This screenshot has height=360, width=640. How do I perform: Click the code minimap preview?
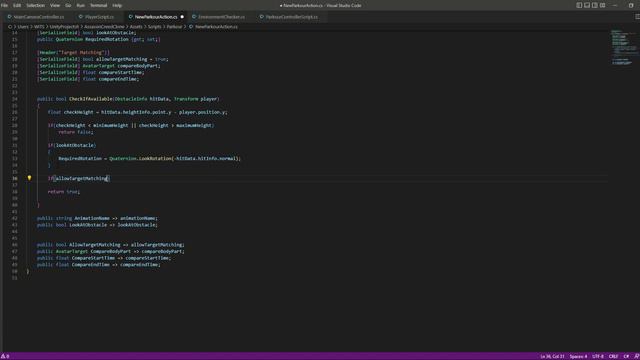coord(623,47)
